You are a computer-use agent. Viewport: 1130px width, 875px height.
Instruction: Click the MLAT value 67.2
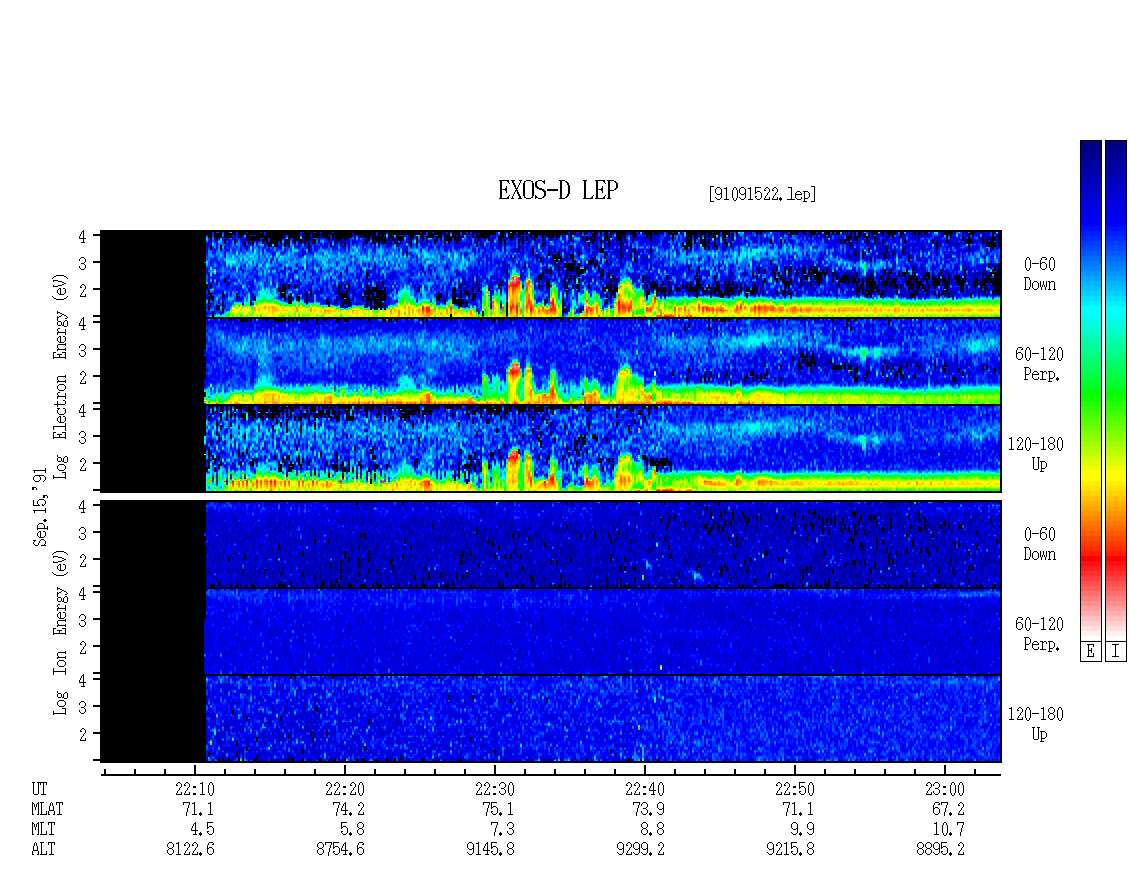948,809
